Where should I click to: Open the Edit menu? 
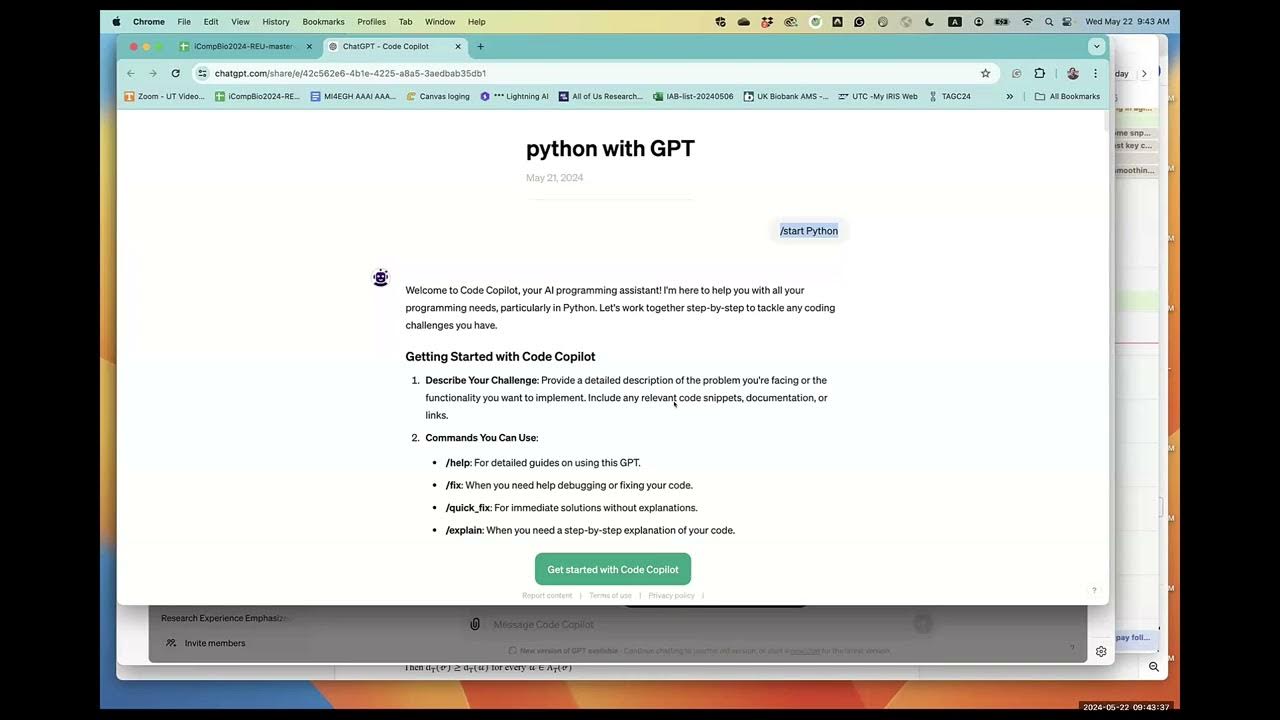tap(211, 21)
